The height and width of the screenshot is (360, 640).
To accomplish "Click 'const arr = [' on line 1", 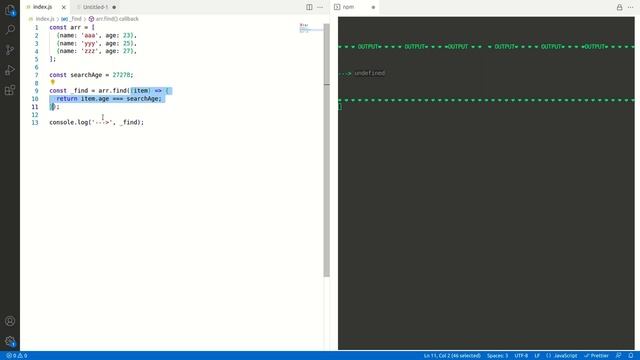I will [x=72, y=27].
